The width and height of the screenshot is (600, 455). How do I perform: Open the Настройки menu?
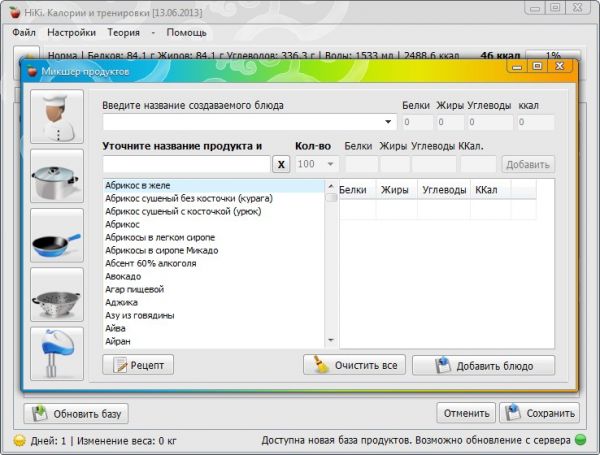coord(72,33)
